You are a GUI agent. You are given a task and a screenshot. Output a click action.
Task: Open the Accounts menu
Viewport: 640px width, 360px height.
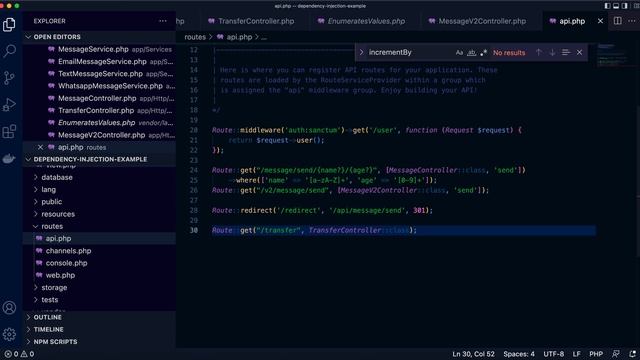point(9,308)
